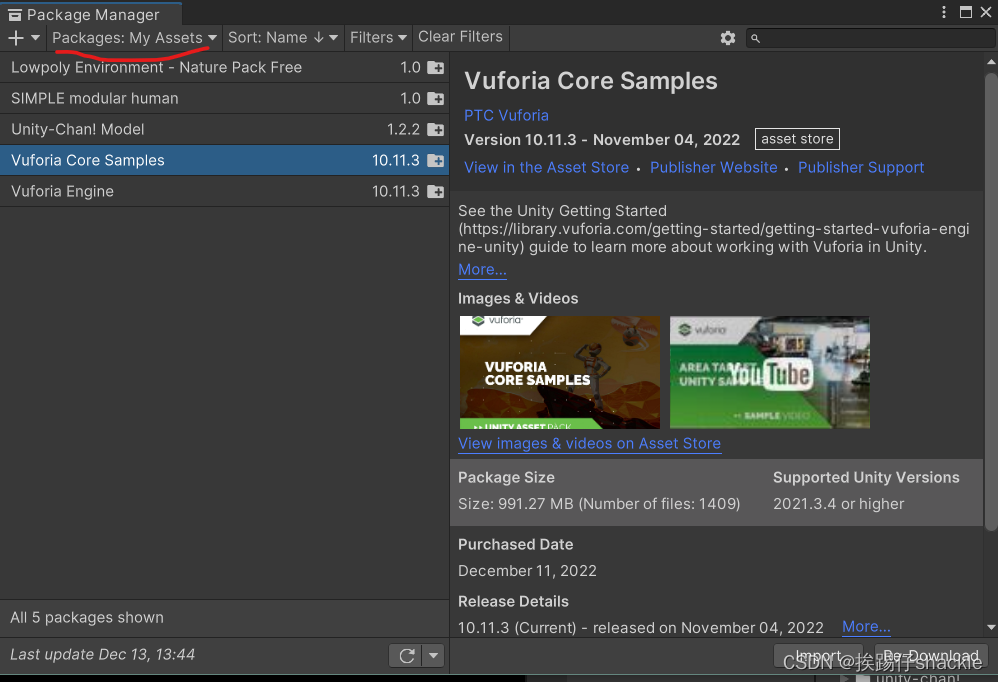This screenshot has width=998, height=682.
Task: Select Vuforia Engine package
Action: 224,191
